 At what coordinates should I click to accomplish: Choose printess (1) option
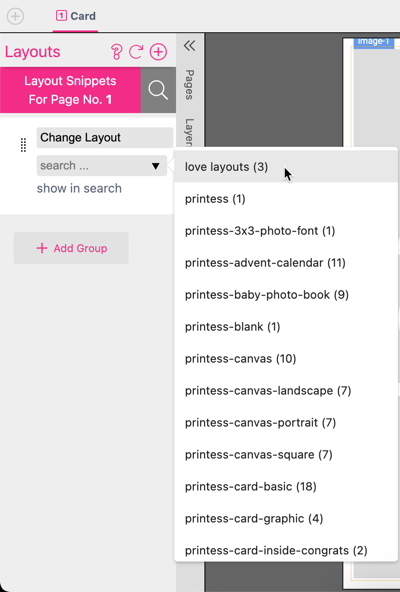click(286, 199)
